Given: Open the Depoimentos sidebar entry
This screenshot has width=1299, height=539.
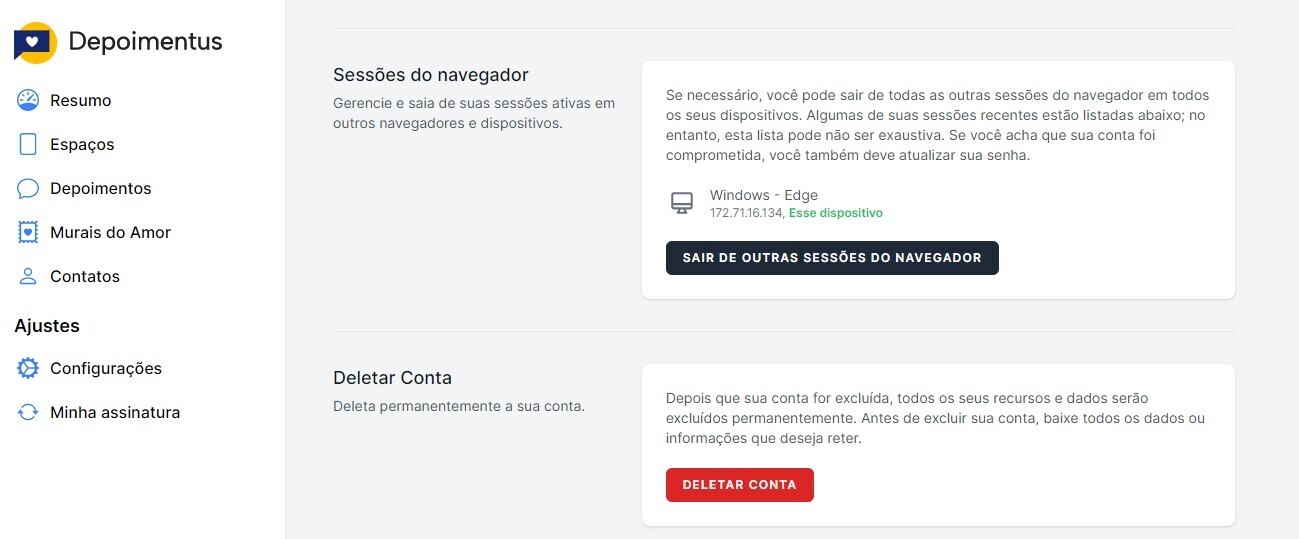Looking at the screenshot, I should coord(101,188).
